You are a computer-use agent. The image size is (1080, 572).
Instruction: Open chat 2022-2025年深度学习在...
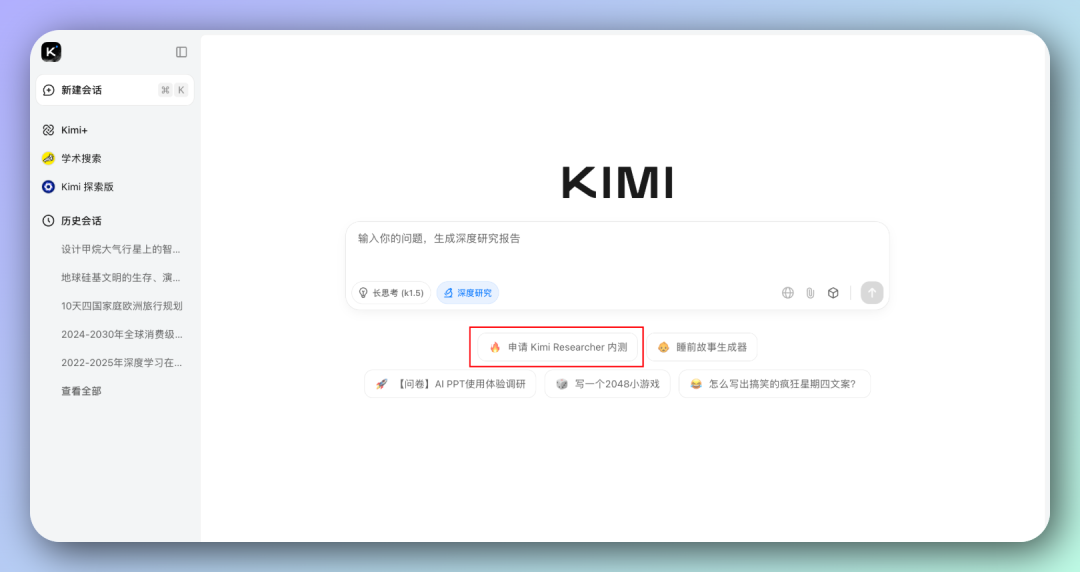pyautogui.click(x=121, y=362)
